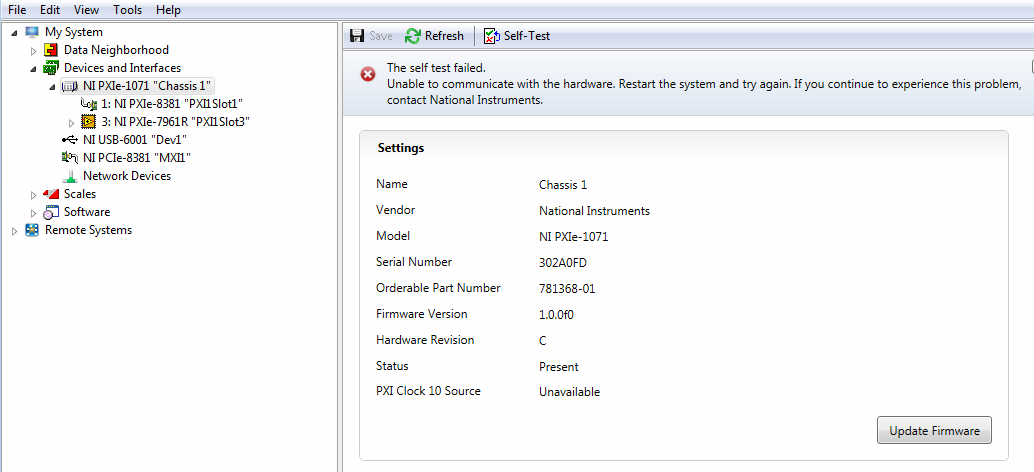Screen dimensions: 1034x472
Task: Open the File menu
Action: pos(18,10)
